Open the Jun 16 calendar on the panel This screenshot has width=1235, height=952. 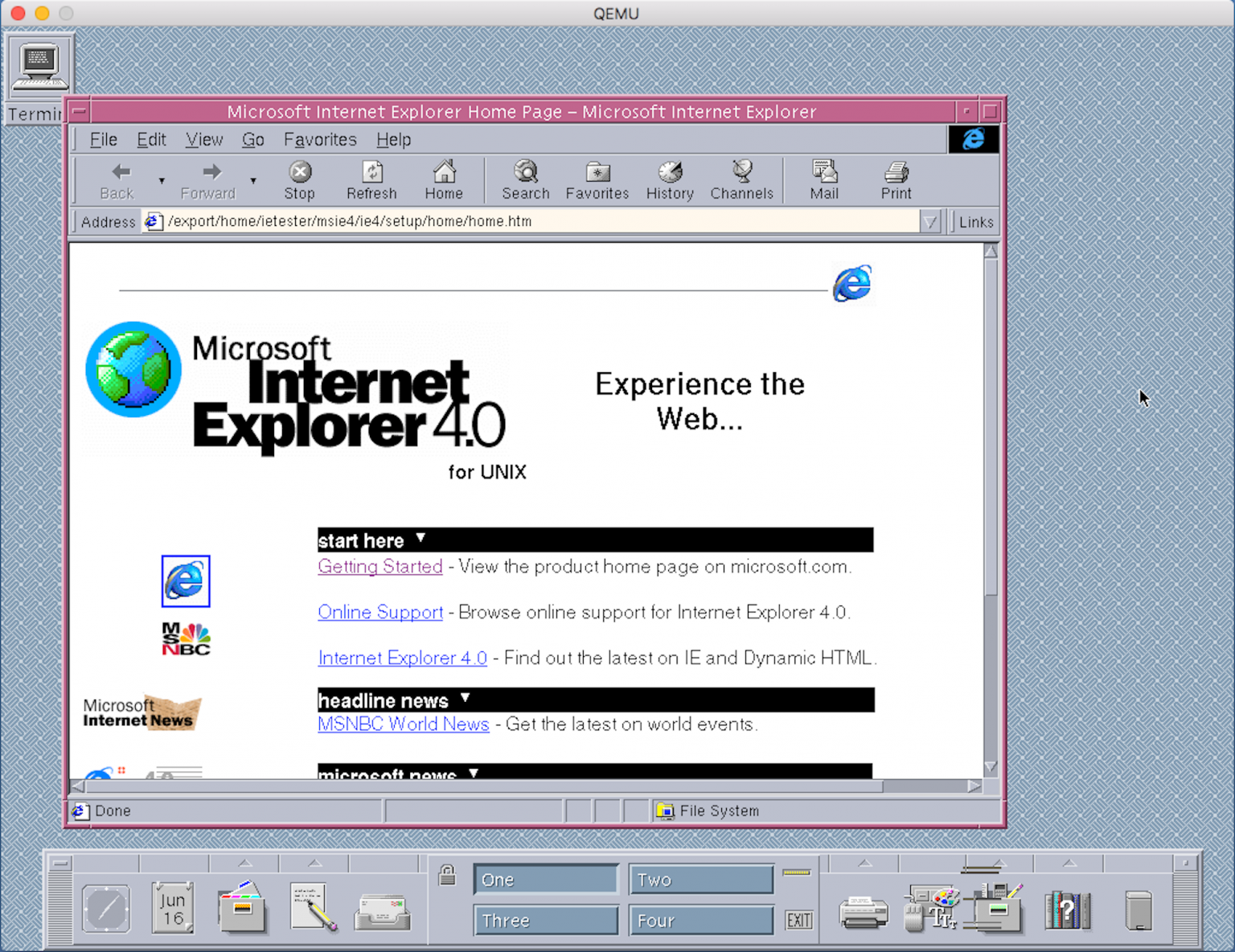(173, 909)
